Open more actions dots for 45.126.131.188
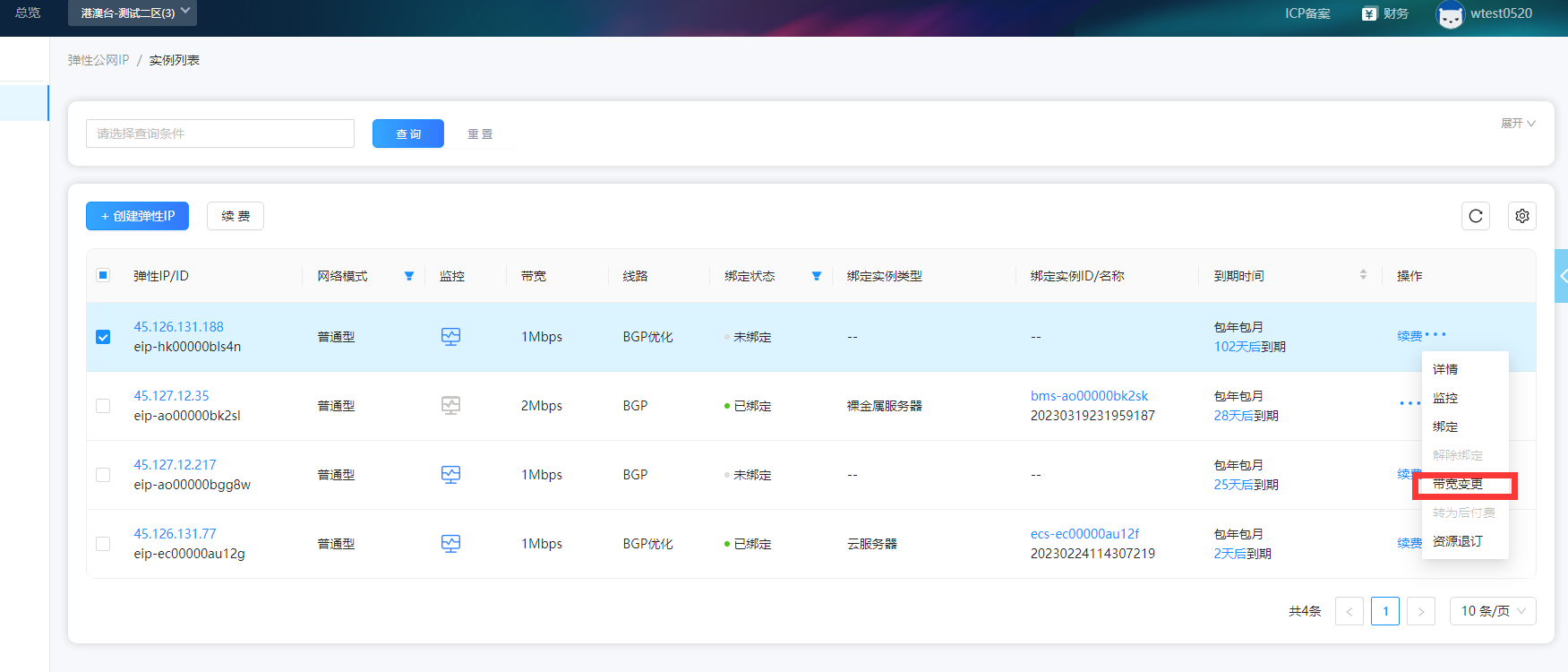This screenshot has width=1568, height=672. pos(1435,335)
